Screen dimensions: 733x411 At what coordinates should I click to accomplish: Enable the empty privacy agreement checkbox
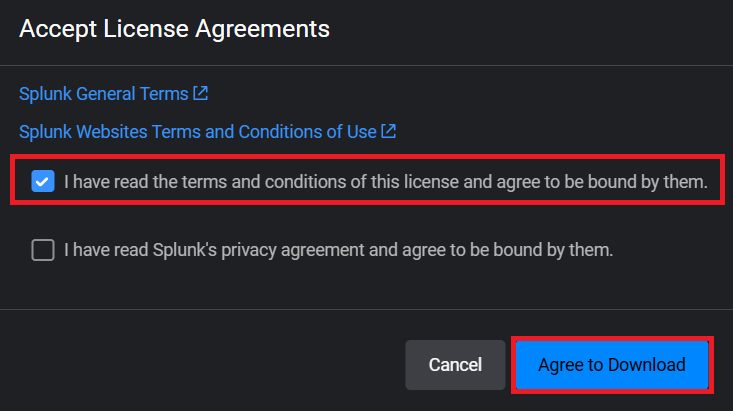(43, 250)
